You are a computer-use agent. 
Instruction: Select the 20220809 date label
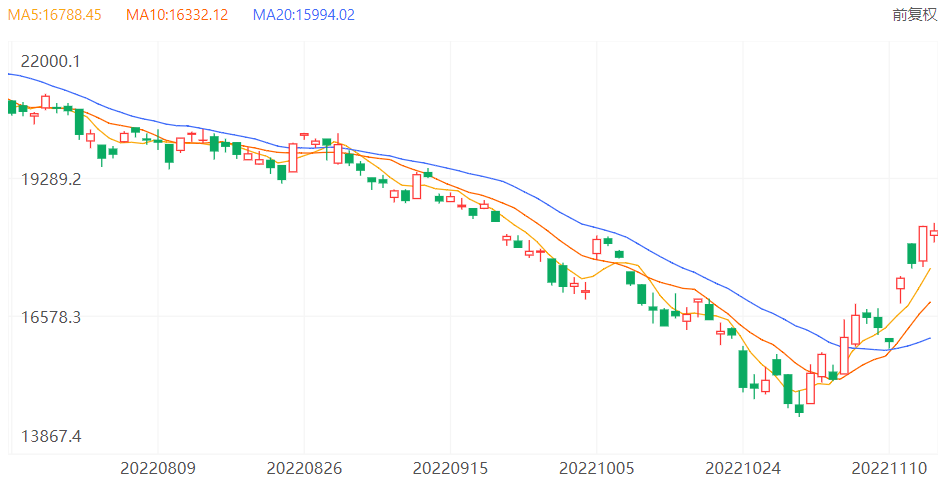coord(158,468)
